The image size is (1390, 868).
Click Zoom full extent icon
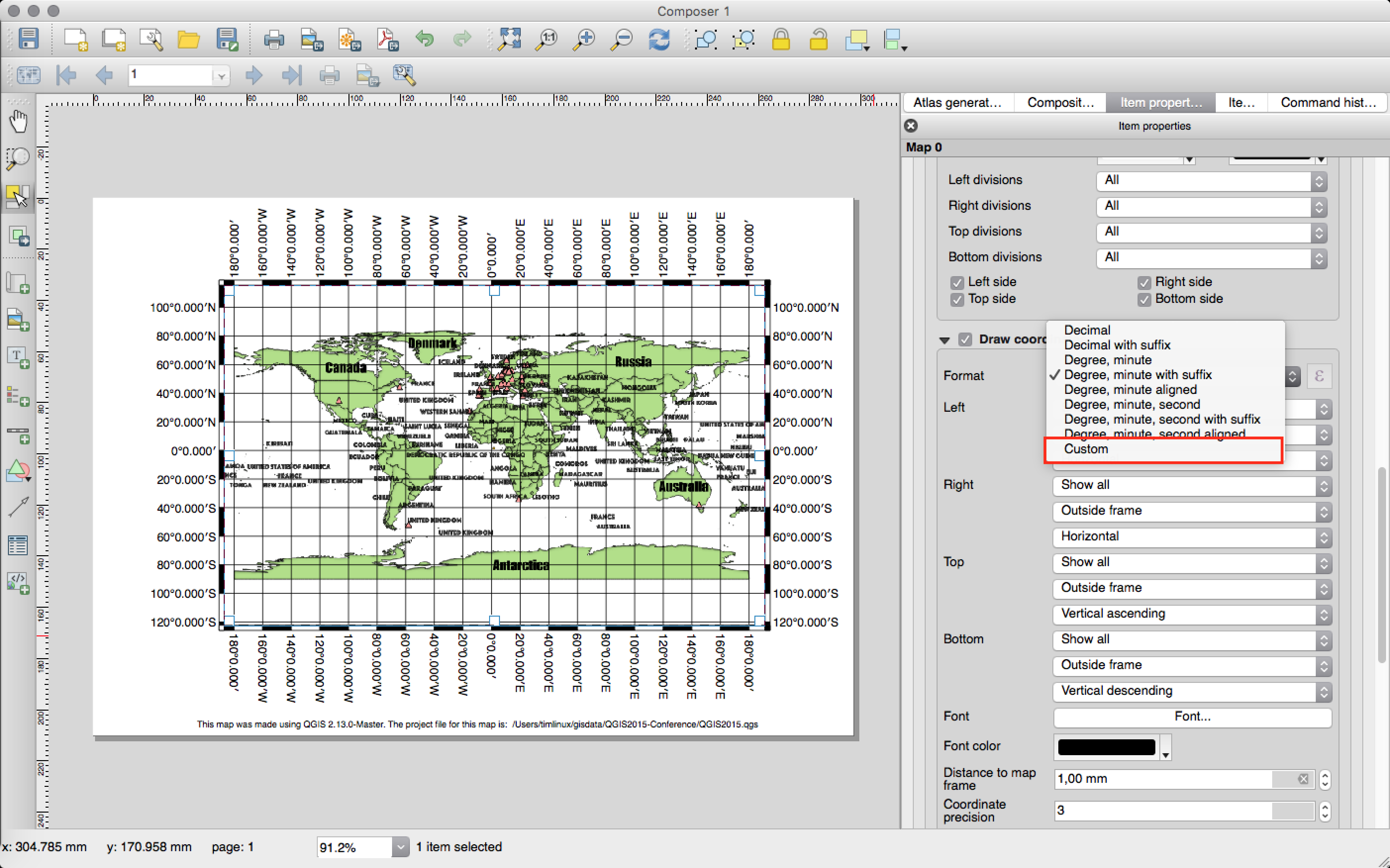coord(509,40)
